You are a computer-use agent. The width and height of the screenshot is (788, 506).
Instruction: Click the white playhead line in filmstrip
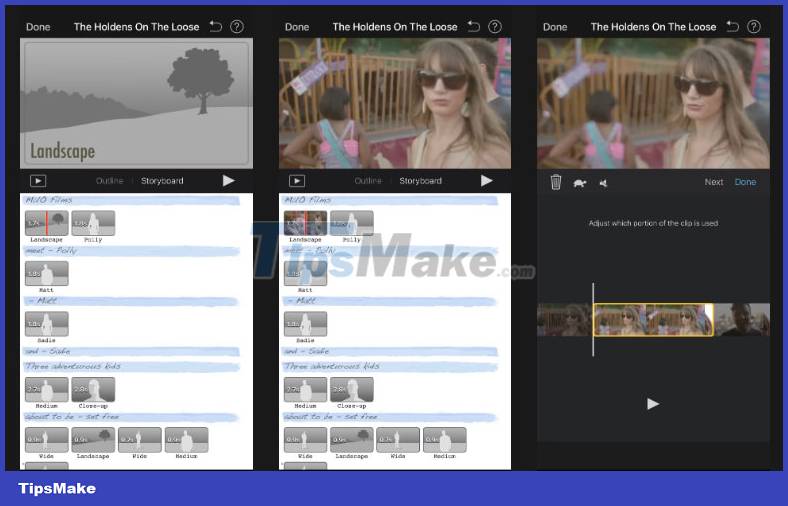tap(593, 320)
